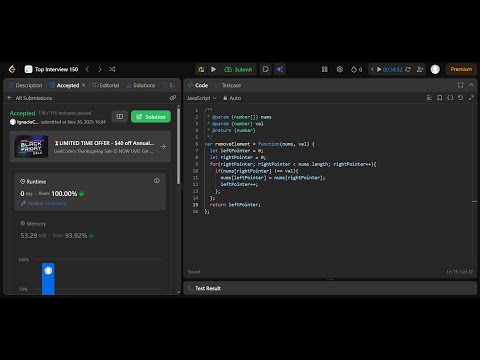Open the invite user icon
Viewport: 480px width, 360px height.
[420, 69]
